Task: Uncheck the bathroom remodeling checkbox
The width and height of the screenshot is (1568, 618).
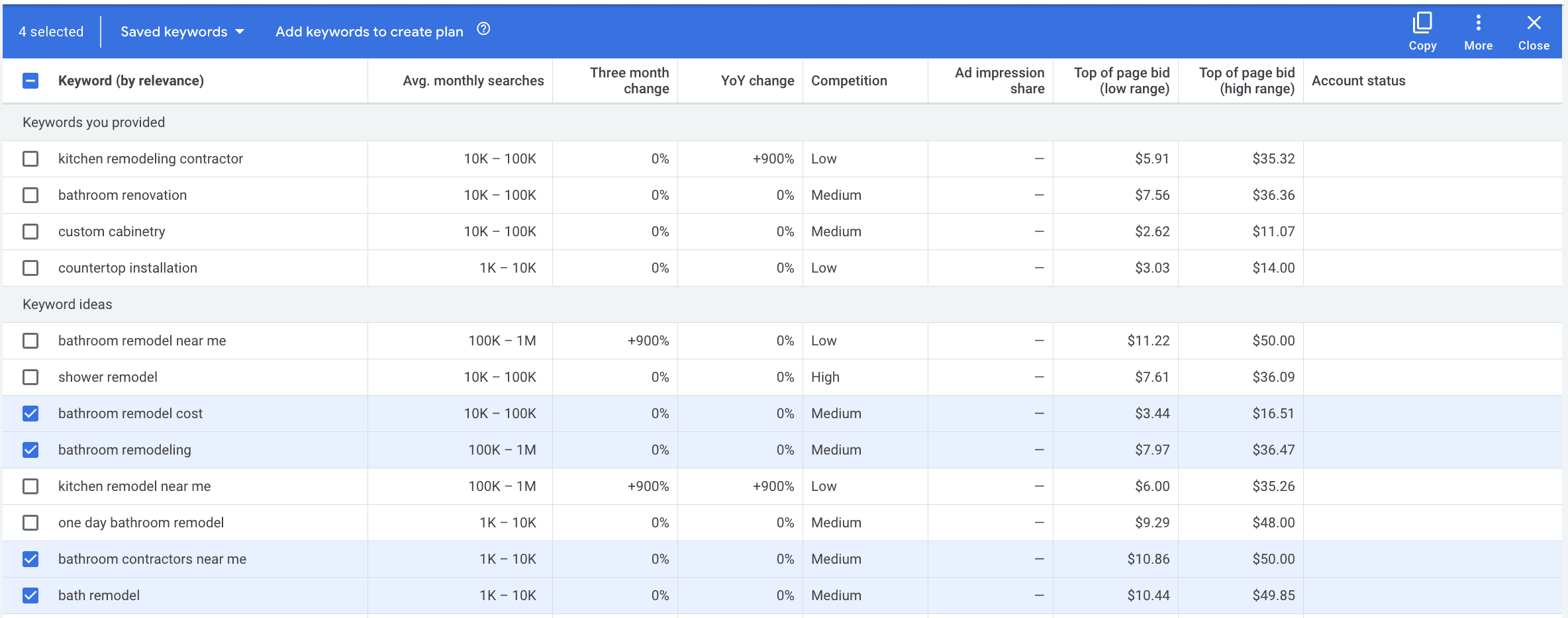Action: pyautogui.click(x=30, y=450)
